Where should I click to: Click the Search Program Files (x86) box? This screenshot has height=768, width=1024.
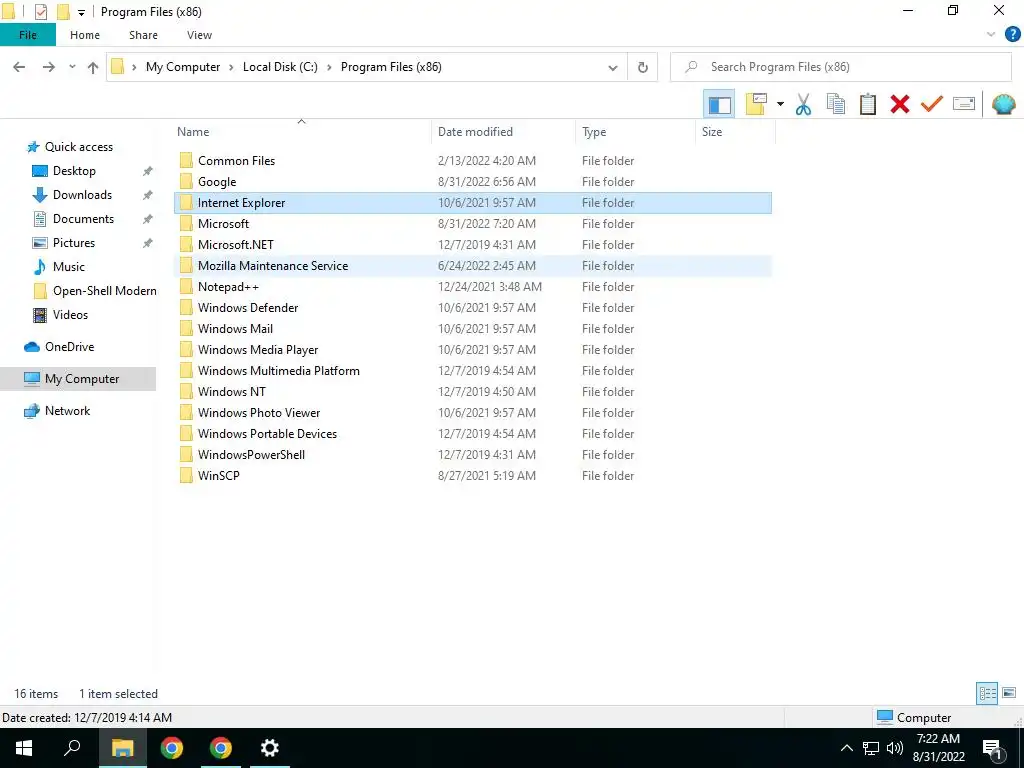pyautogui.click(x=840, y=67)
